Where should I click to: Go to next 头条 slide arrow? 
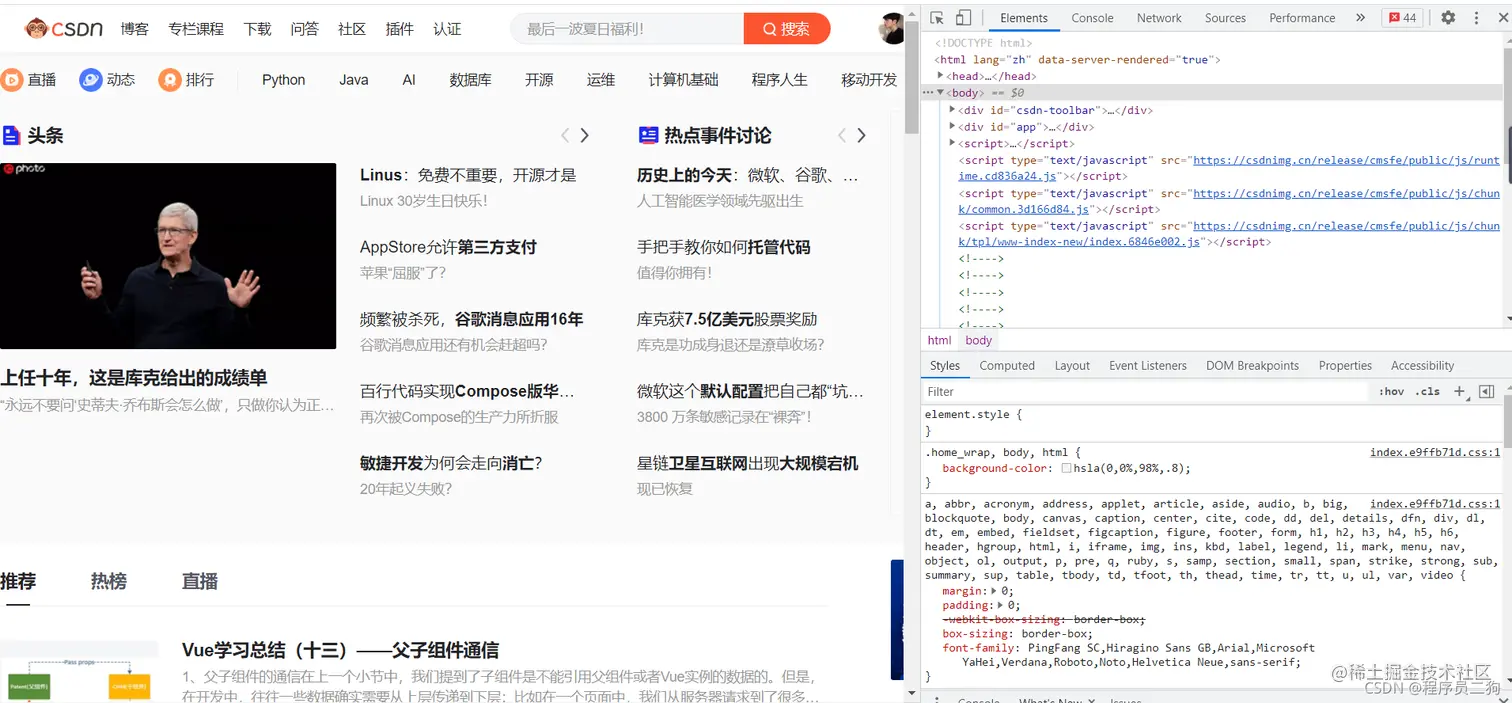point(585,135)
